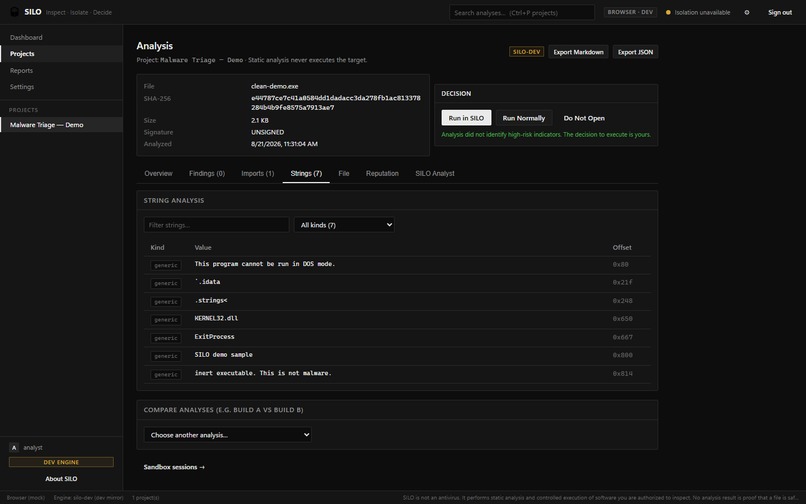Open the All kinds filter dropdown

(x=344, y=225)
